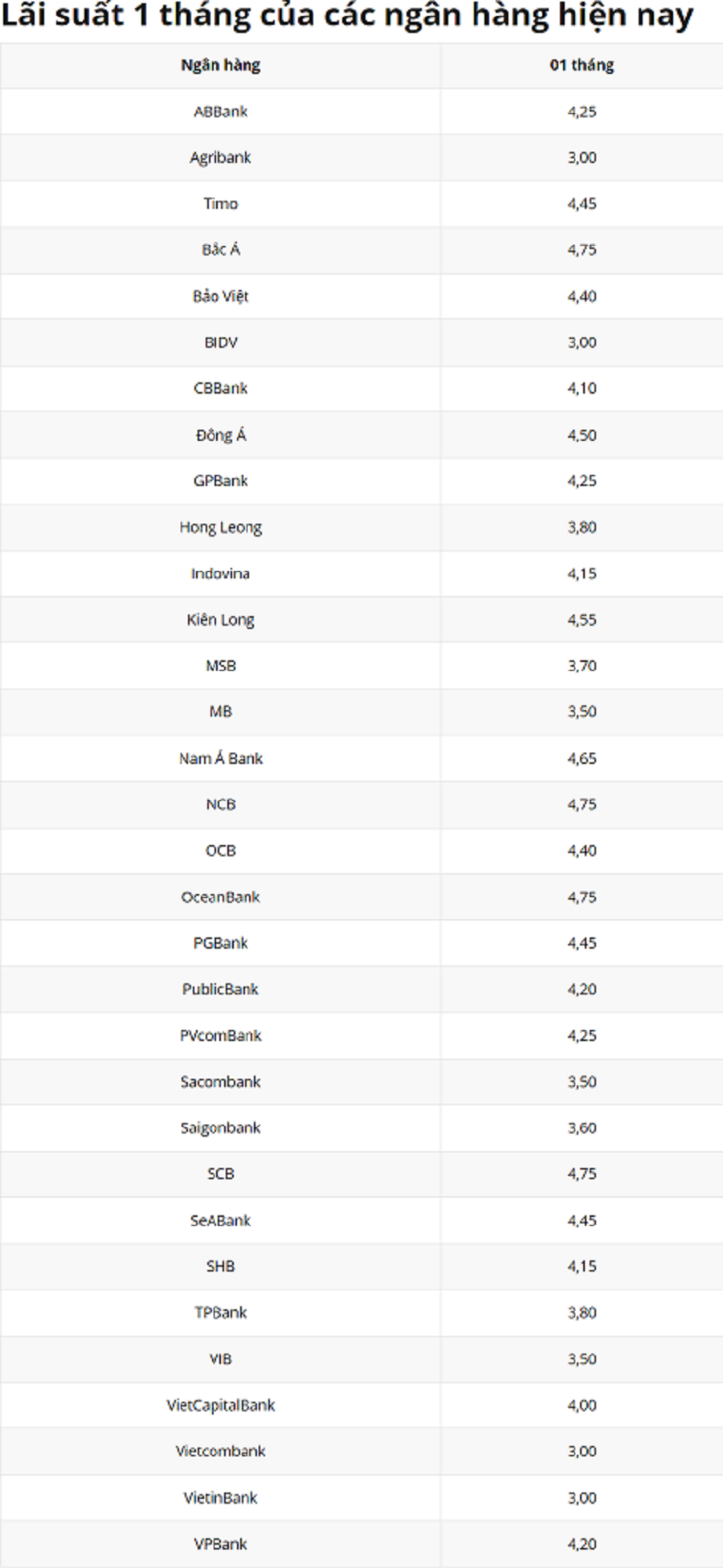Click OceanBank in the bank column
The height and width of the screenshot is (1568, 723).
pos(220,897)
